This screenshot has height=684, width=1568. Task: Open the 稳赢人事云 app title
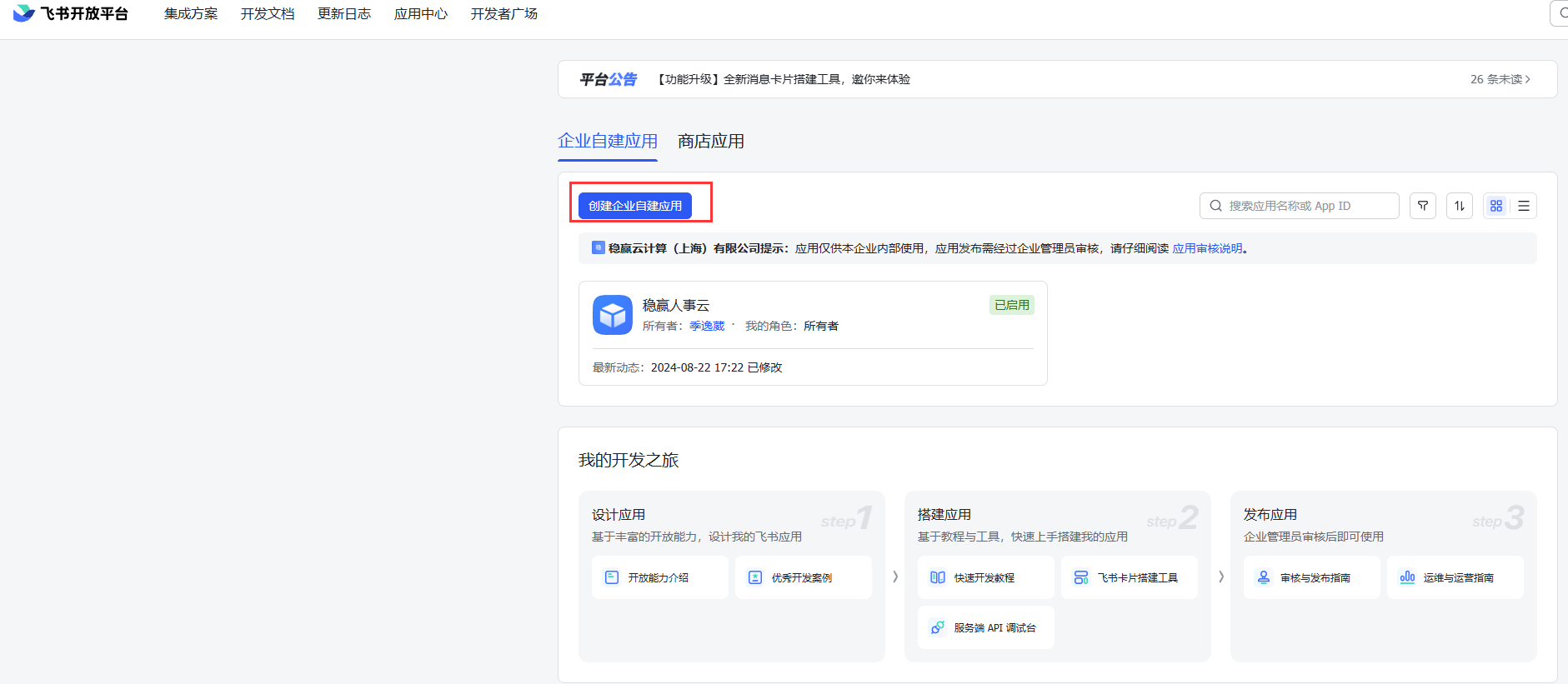pyautogui.click(x=676, y=305)
